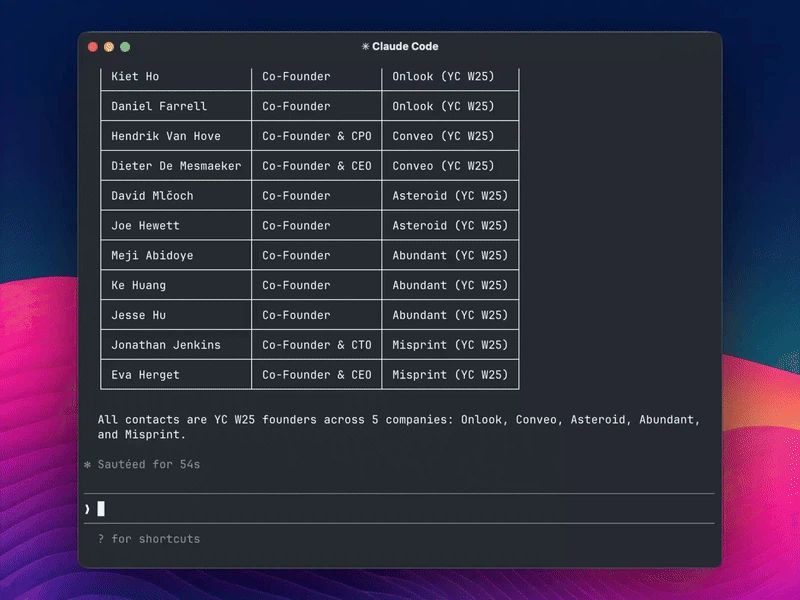Select the name cell 'Dieter De Mesmaeker'
This screenshot has width=800, height=600.
[176, 166]
